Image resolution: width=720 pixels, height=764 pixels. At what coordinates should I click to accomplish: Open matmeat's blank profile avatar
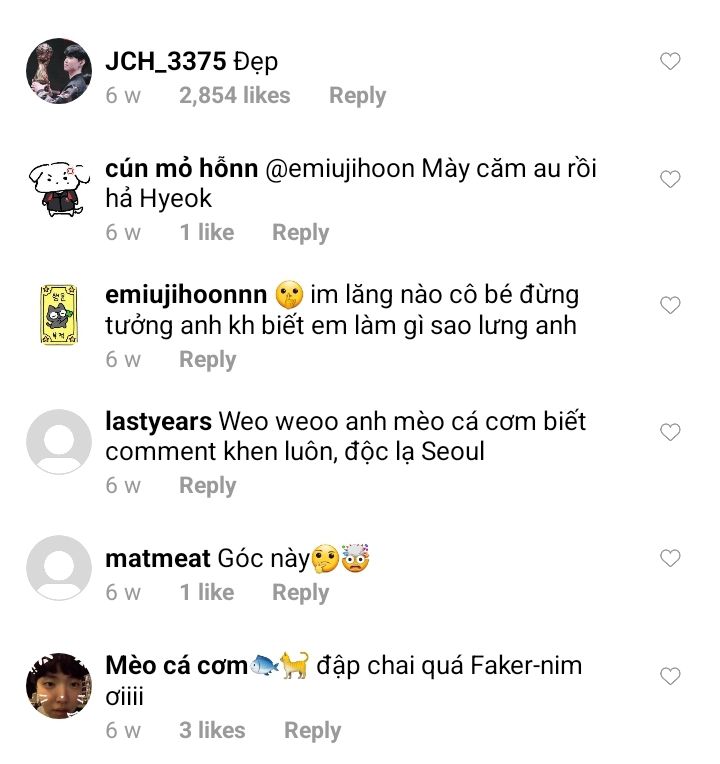[x=58, y=568]
